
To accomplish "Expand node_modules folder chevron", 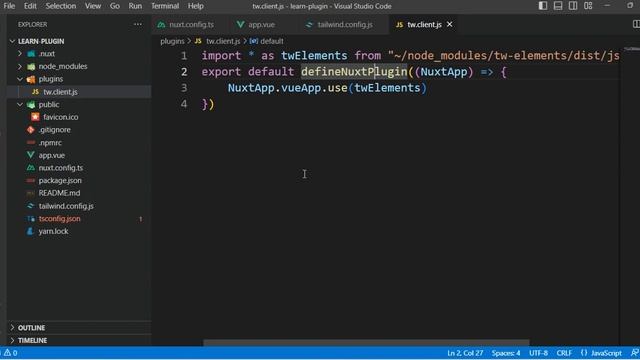I will (x=20, y=66).
